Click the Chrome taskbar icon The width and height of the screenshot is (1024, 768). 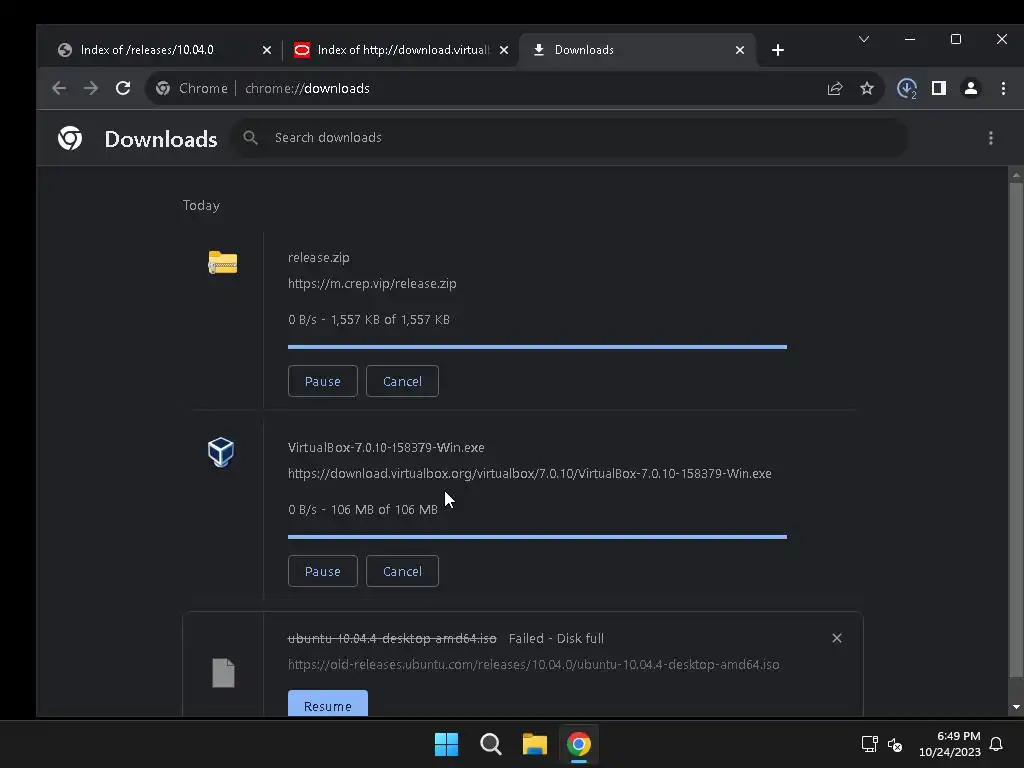(579, 744)
